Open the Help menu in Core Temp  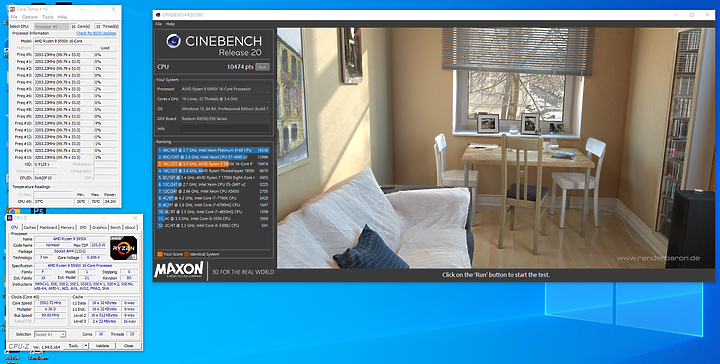62,17
